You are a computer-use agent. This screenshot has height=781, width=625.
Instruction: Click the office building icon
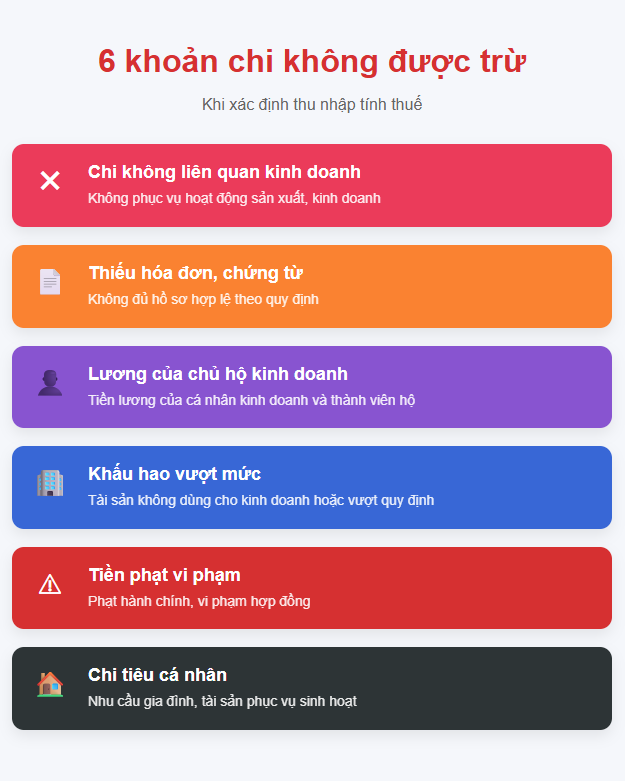point(50,484)
